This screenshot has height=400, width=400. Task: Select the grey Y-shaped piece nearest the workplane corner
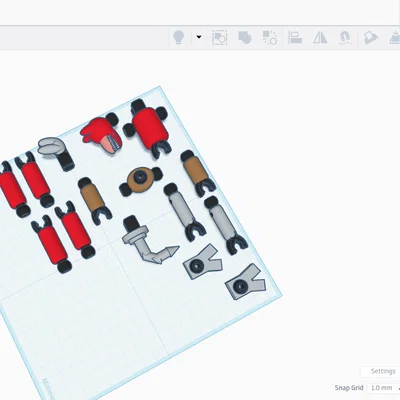pyautogui.click(x=246, y=282)
